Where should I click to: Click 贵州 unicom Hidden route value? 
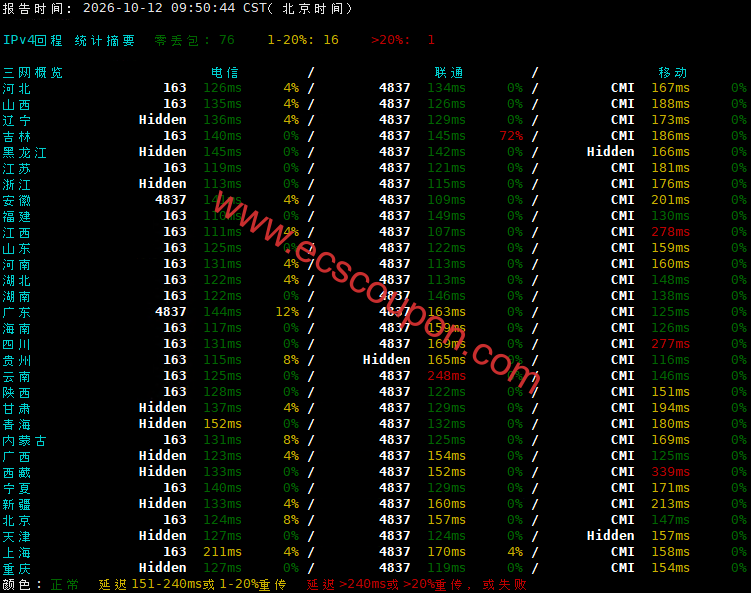point(386,360)
